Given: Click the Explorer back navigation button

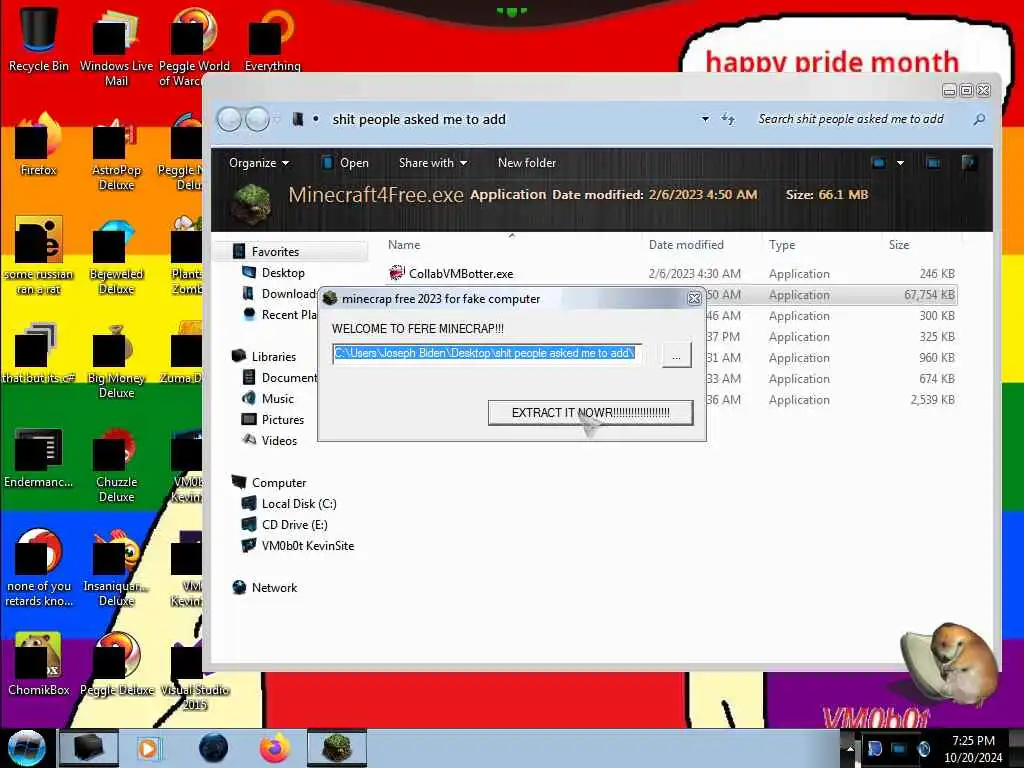Looking at the screenshot, I should [229, 120].
